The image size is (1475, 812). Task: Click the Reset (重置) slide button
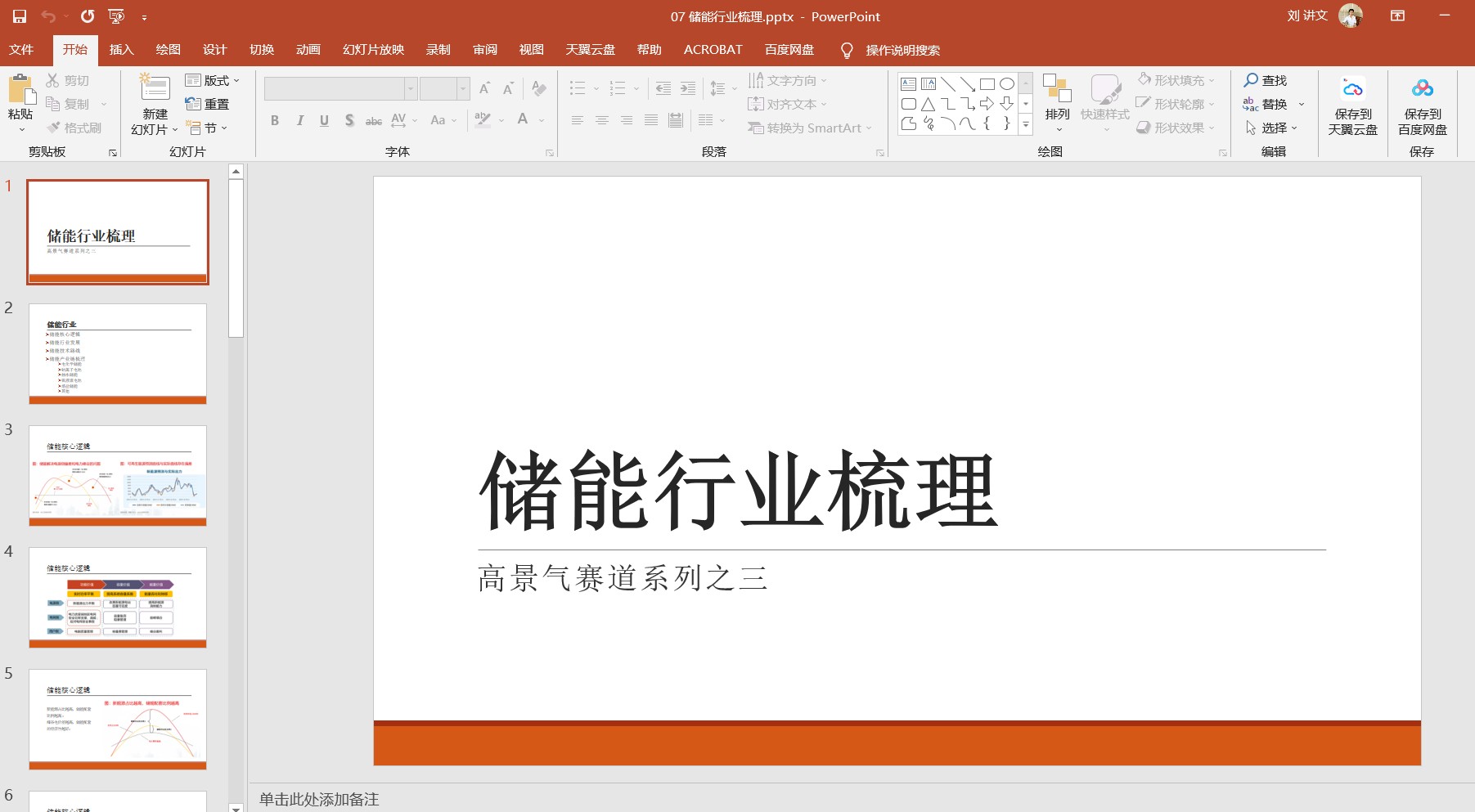pyautogui.click(x=207, y=104)
